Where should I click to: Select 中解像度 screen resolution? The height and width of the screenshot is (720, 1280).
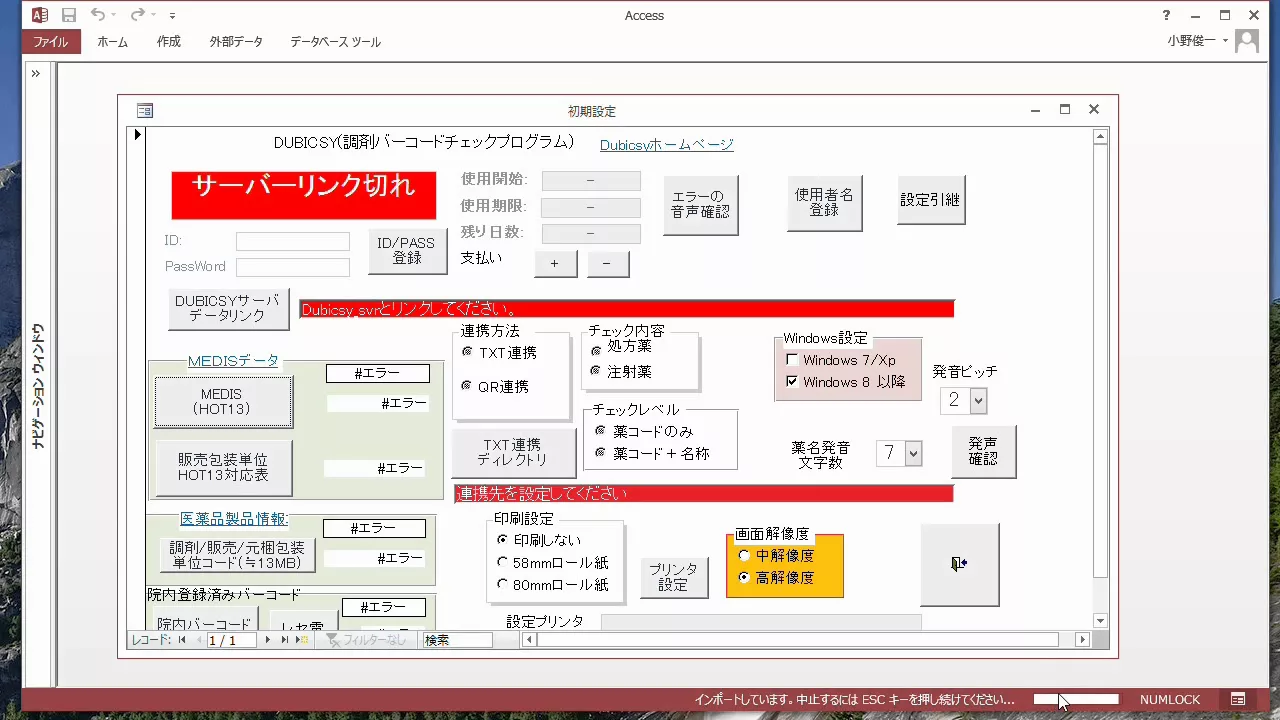coord(743,555)
